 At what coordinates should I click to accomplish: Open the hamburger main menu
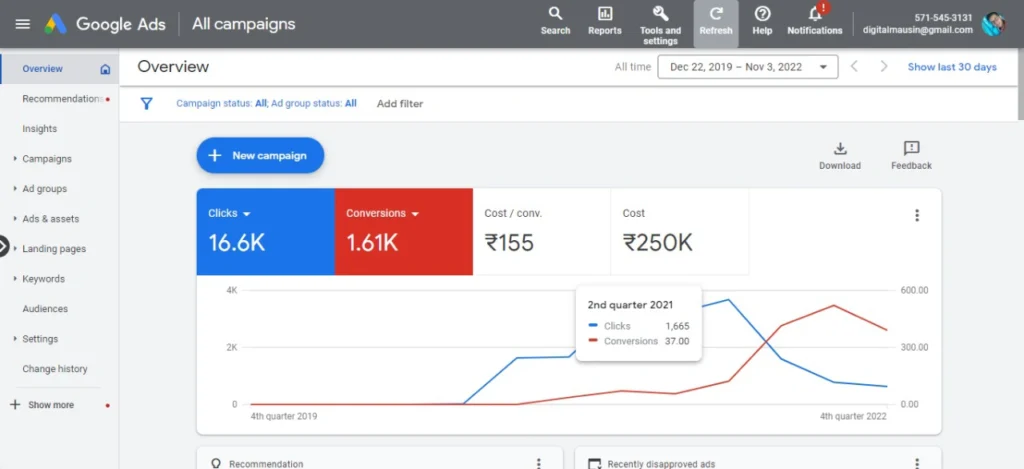pos(23,24)
